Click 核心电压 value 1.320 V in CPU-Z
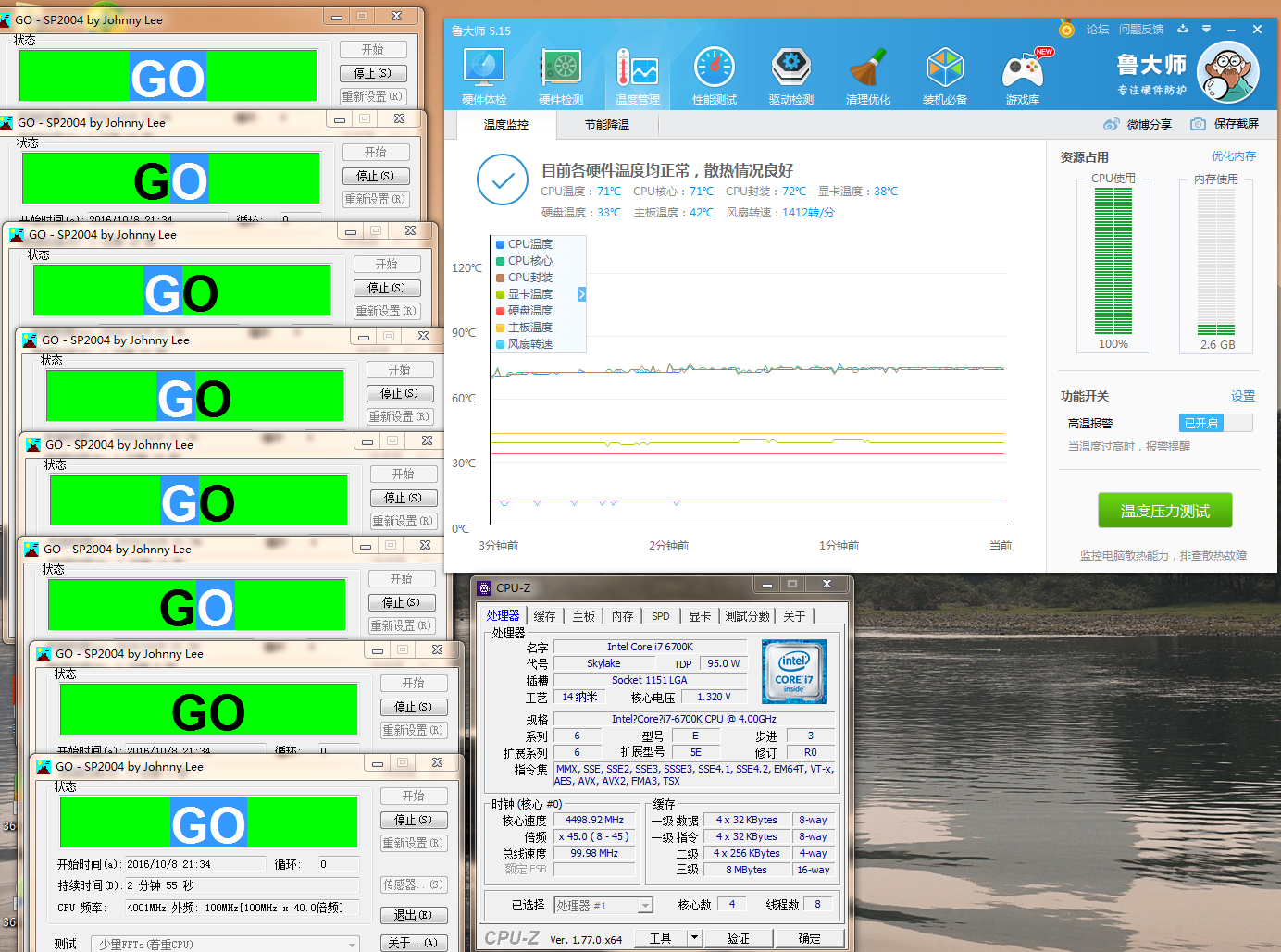The width and height of the screenshot is (1281, 952). (714, 697)
